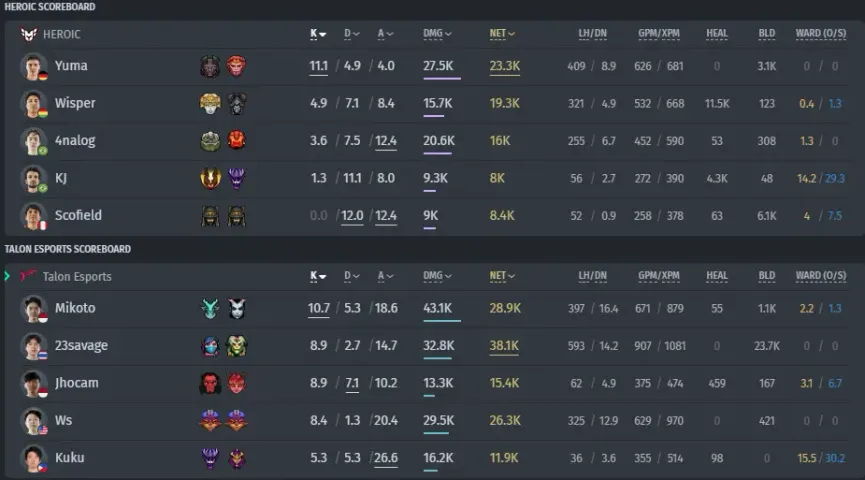Open player 23savage's name link
This screenshot has height=480, width=865.
click(81, 345)
